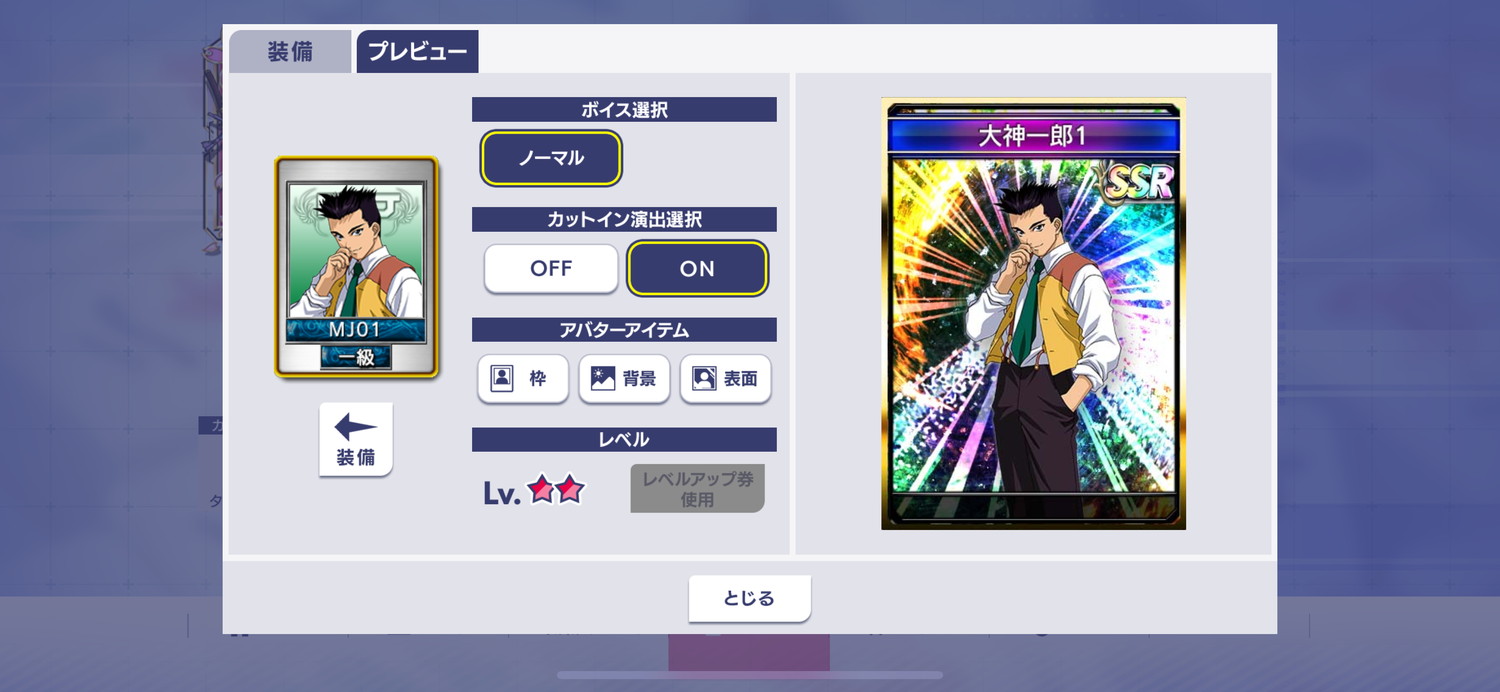Open the 枠 frame avatar item

(523, 379)
